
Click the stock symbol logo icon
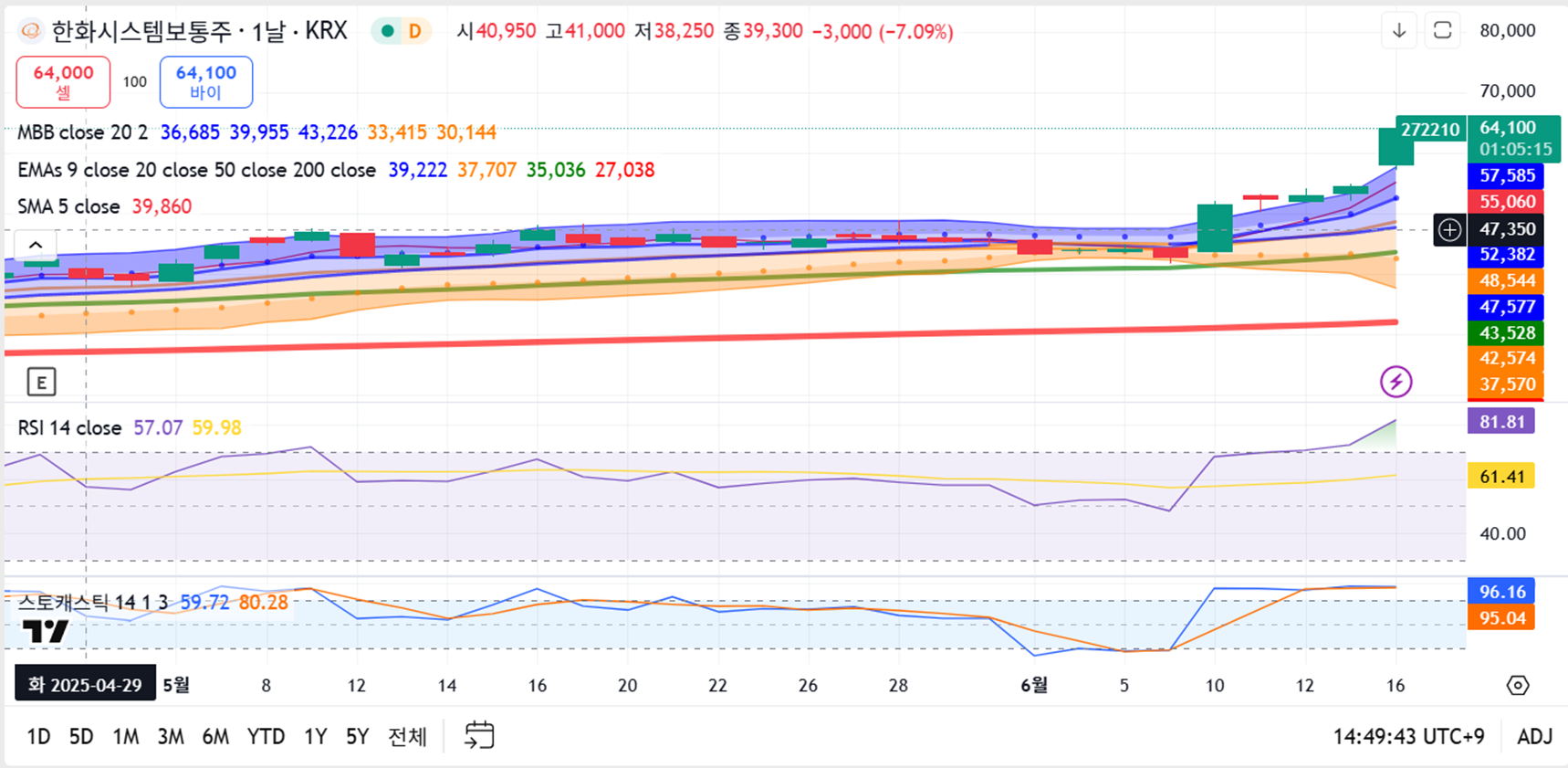pyautogui.click(x=31, y=31)
